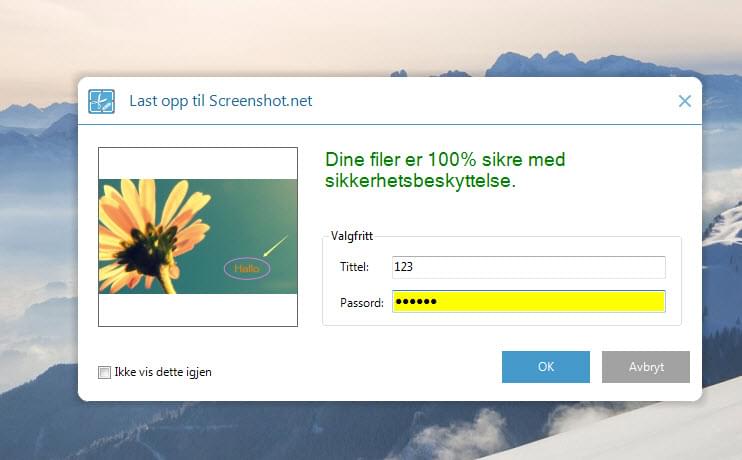Close the upload dialog with the X
The image size is (742, 460).
click(685, 101)
